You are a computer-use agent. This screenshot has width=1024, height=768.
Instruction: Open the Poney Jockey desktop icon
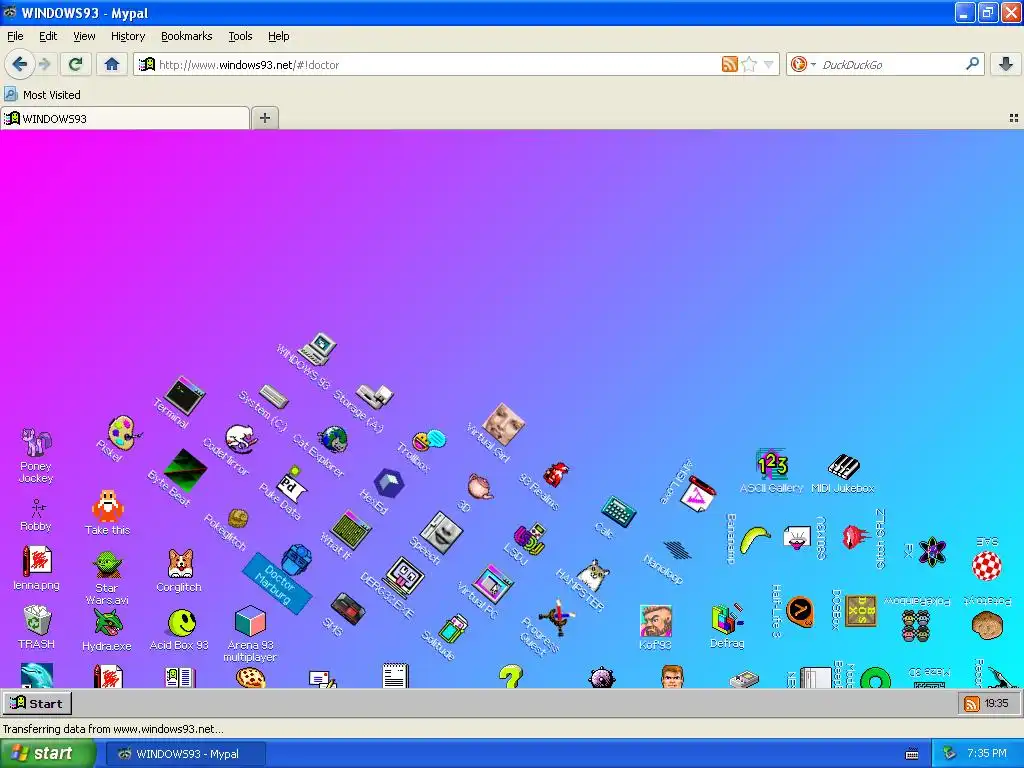click(36, 455)
